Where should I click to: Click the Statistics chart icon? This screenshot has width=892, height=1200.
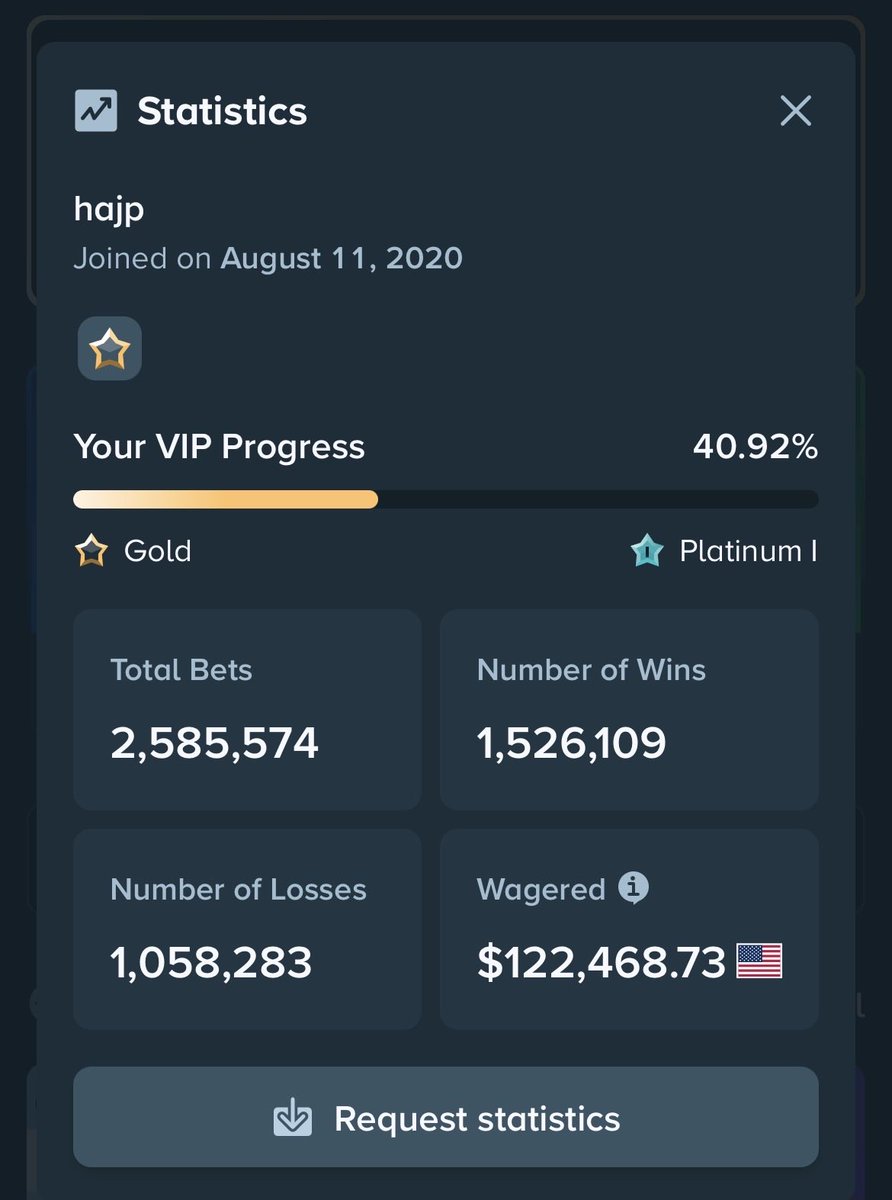[96, 111]
